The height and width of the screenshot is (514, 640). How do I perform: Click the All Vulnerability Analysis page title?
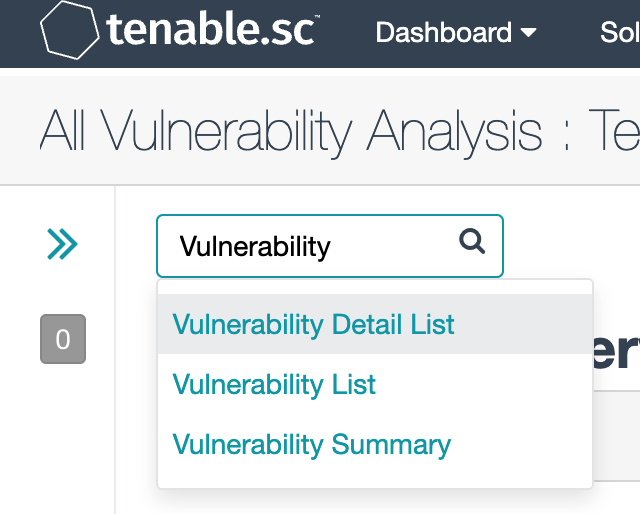coord(290,130)
